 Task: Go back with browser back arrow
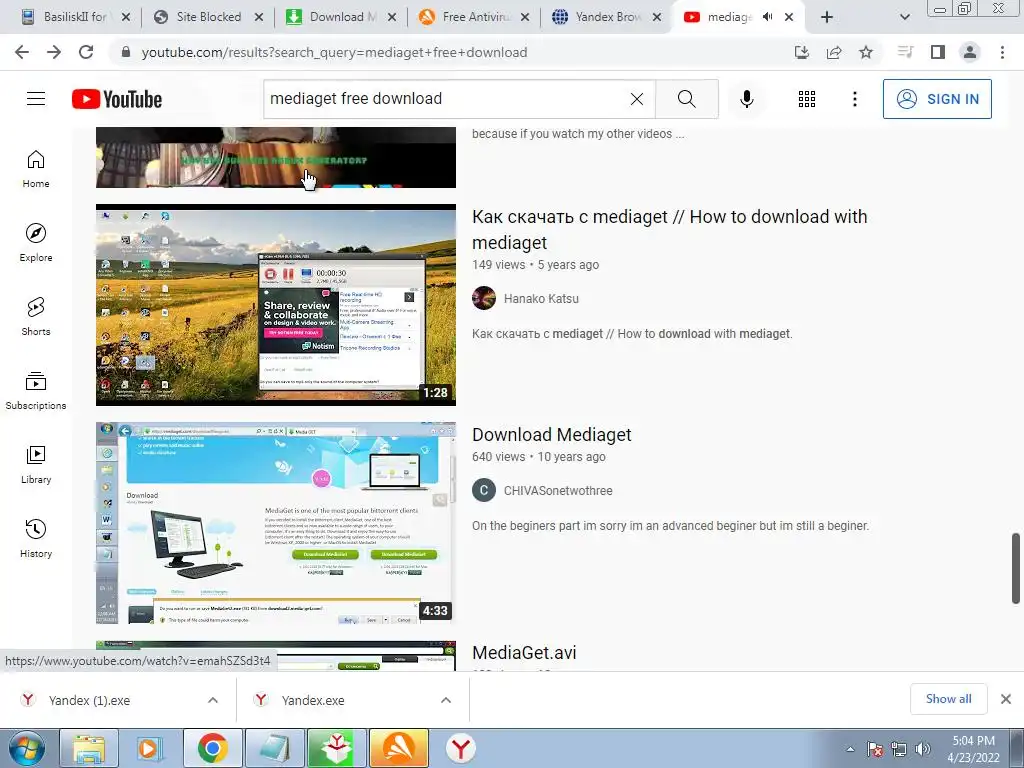[x=22, y=52]
